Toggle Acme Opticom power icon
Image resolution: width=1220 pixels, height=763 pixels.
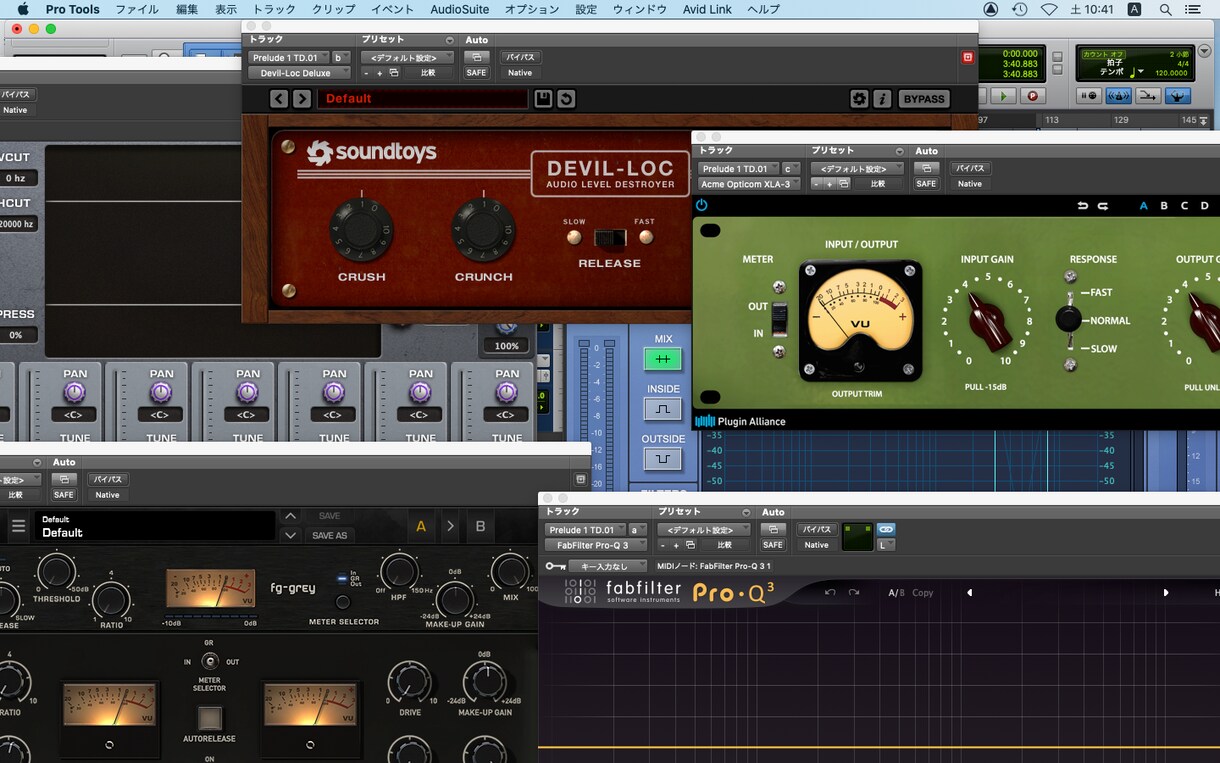click(x=701, y=205)
